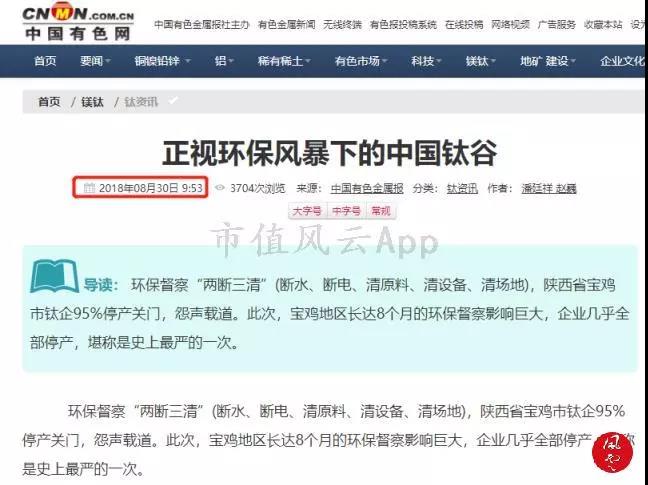Viewport: 648px width, 485px height.
Task: Select 常规 regular font size
Action: (381, 211)
